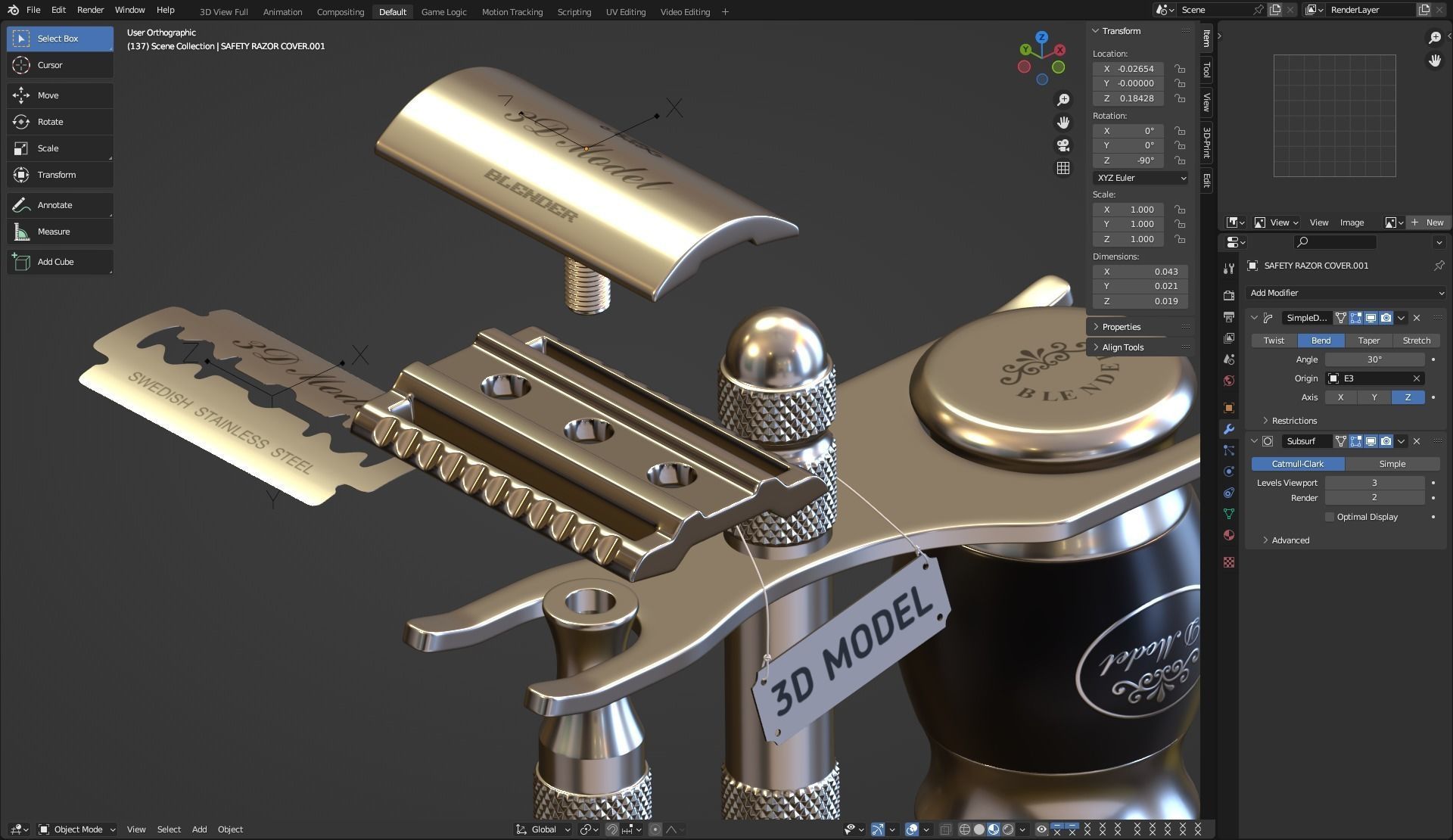Open the Output properties tab

[1229, 316]
